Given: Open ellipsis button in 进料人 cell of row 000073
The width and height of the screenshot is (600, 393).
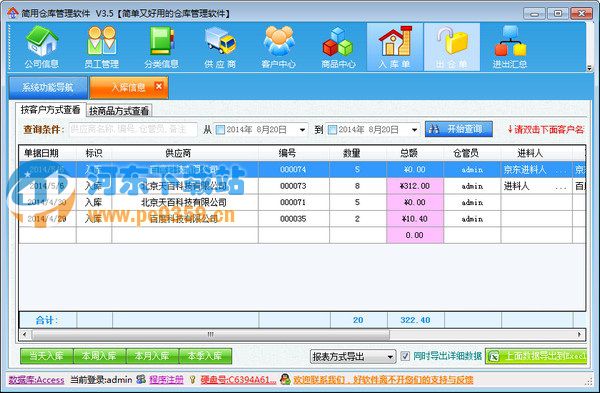Looking at the screenshot, I should [561, 187].
